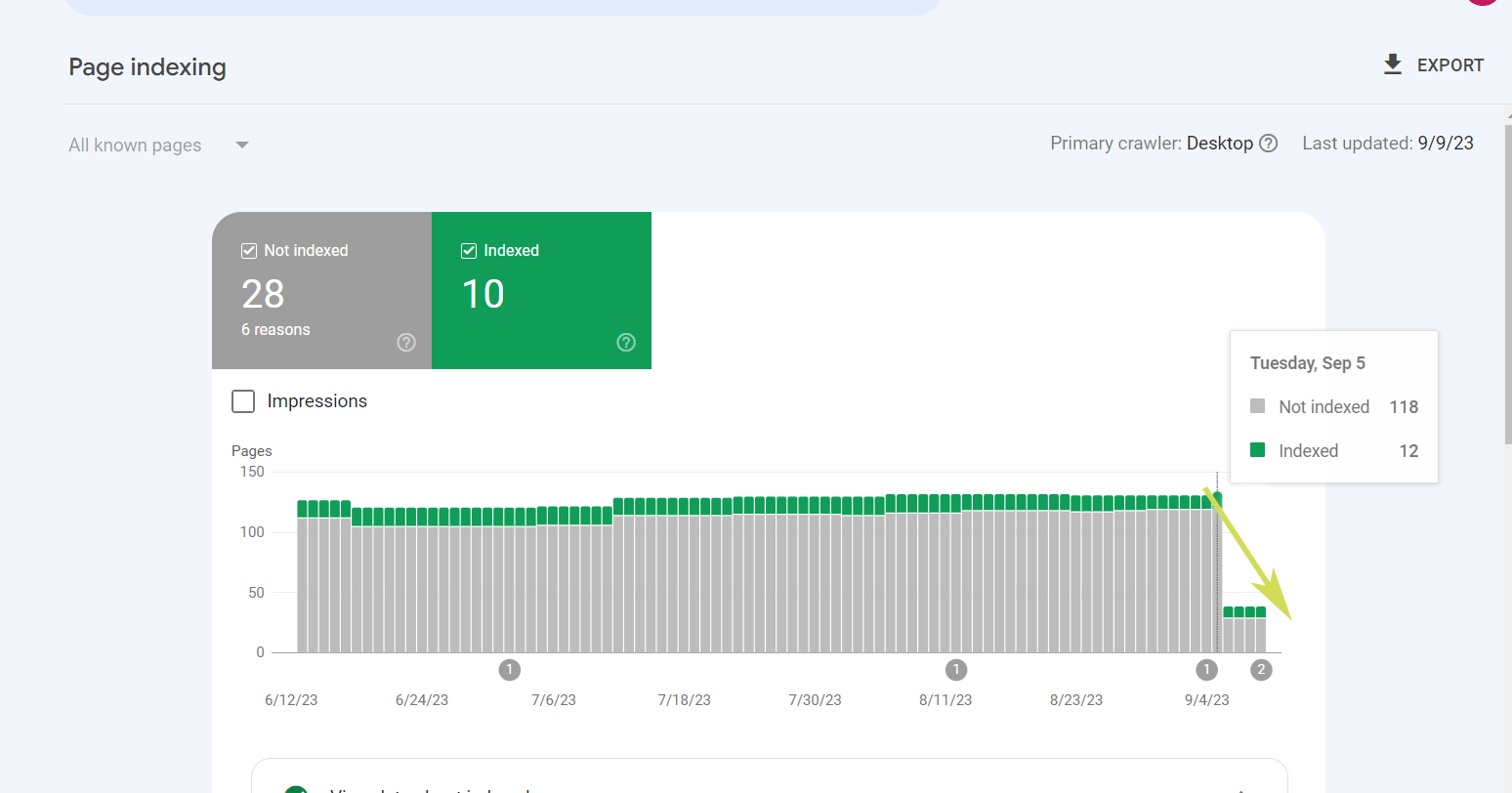Image resolution: width=1512 pixels, height=793 pixels.
Task: Select annotation marker 2 at chart end
Action: [x=1261, y=670]
